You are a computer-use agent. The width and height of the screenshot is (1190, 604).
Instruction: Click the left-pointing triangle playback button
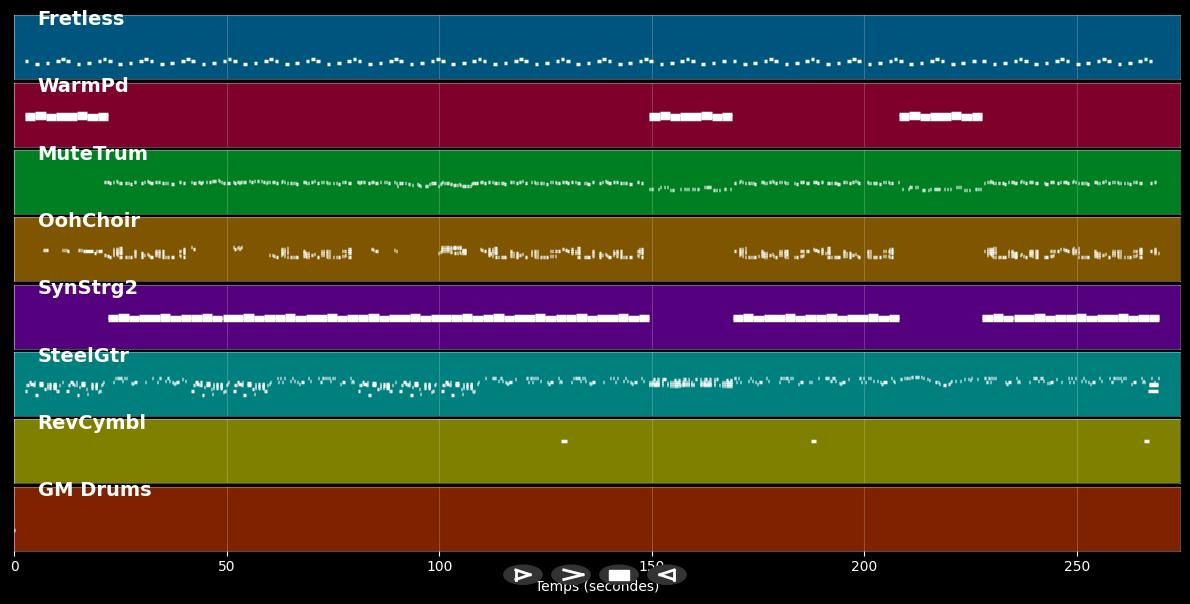(x=667, y=575)
